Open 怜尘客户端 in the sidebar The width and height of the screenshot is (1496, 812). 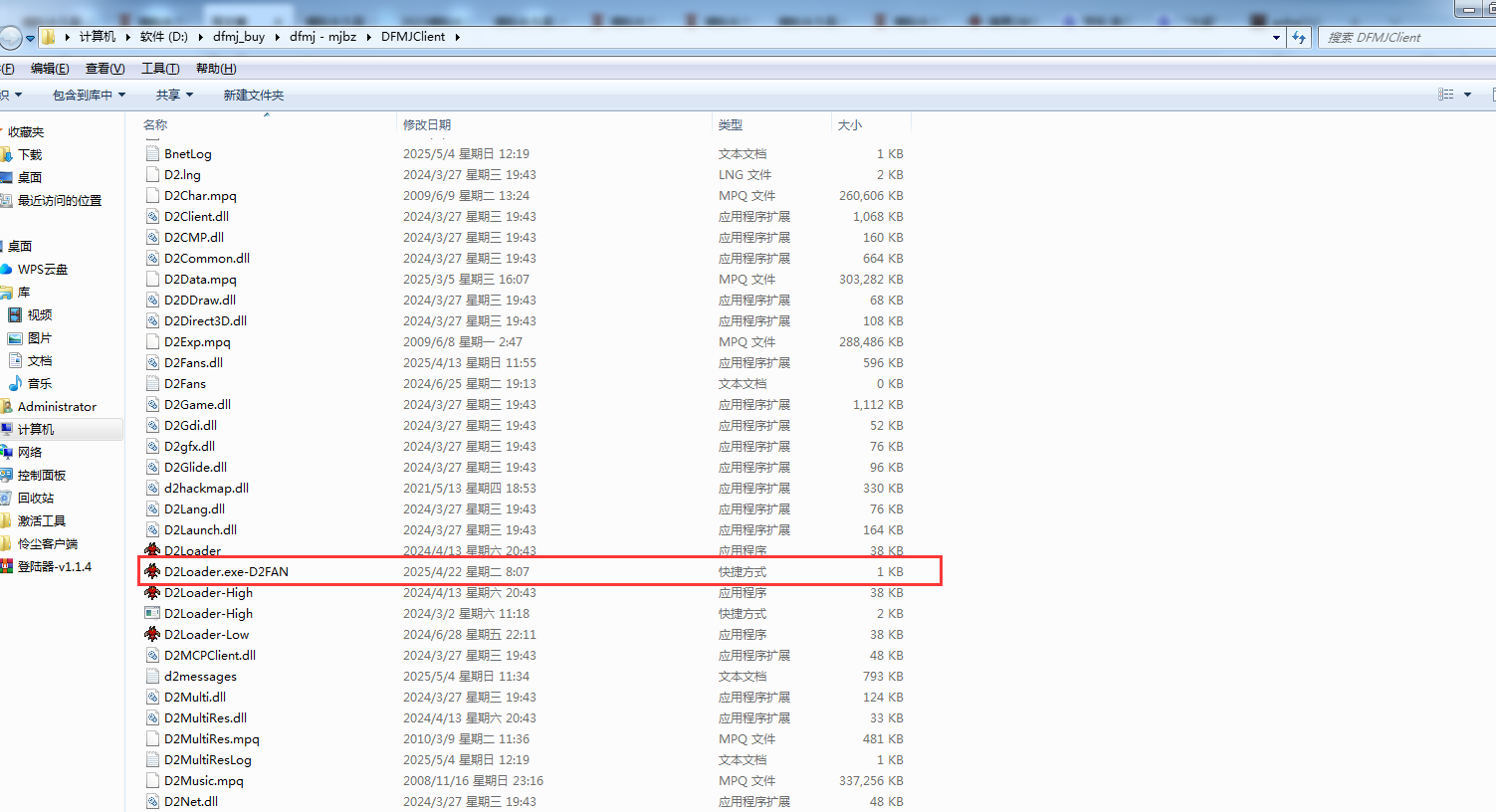click(48, 544)
